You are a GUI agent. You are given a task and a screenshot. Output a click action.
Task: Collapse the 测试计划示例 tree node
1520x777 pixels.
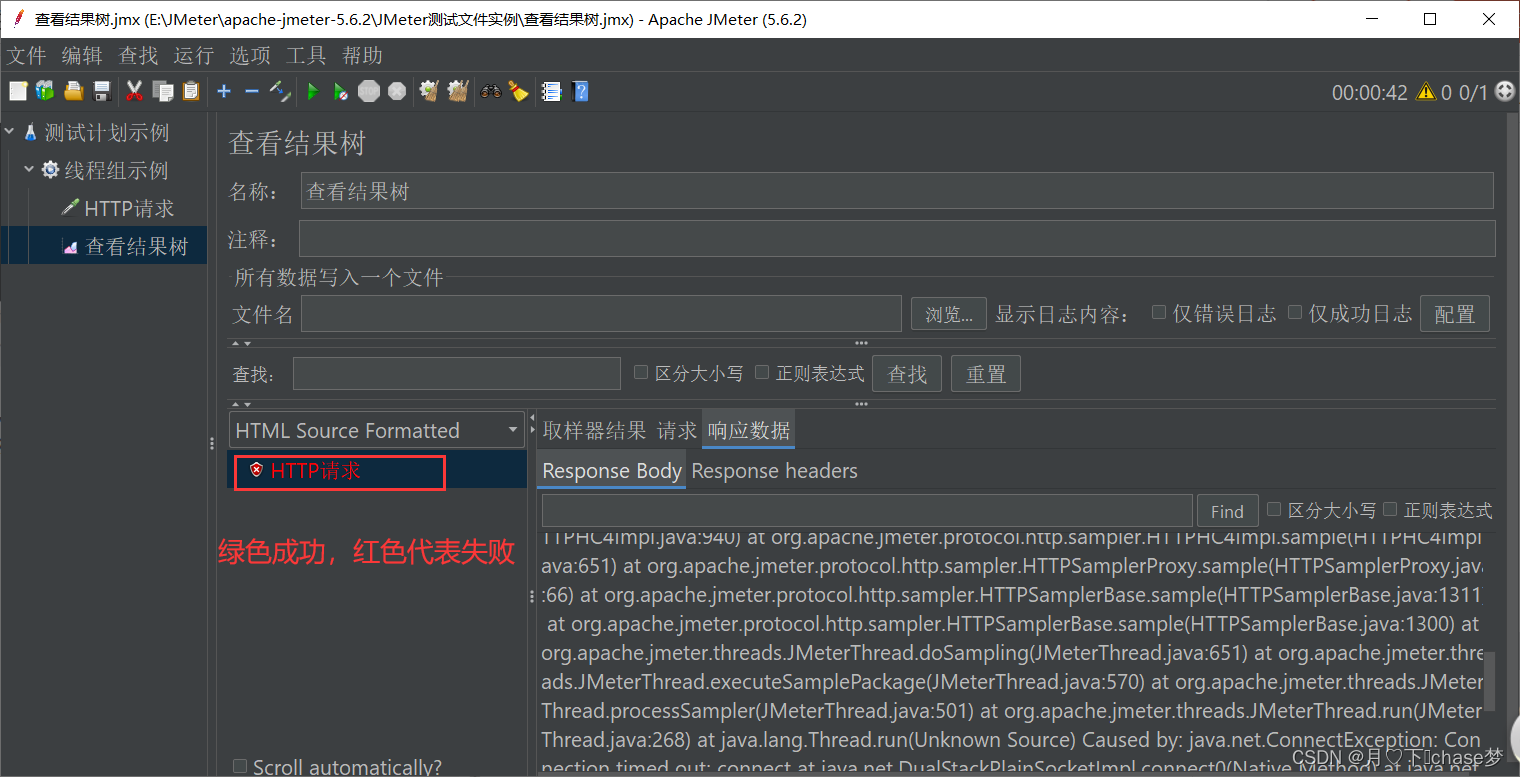pyautogui.click(x=10, y=132)
